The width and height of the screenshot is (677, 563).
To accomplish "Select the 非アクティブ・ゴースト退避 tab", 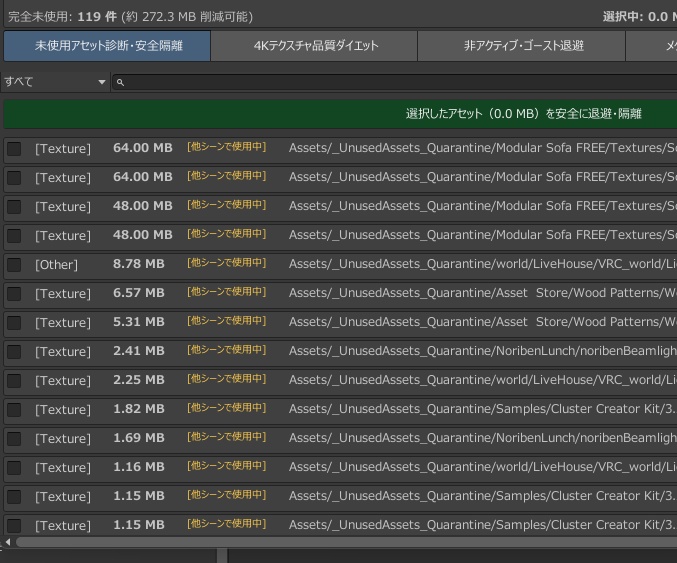I will 522,46.
